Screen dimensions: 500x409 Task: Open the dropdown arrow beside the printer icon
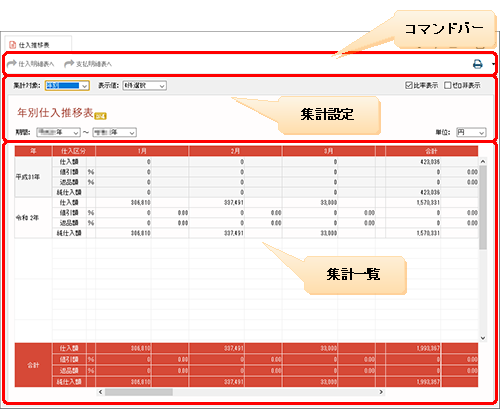493,64
